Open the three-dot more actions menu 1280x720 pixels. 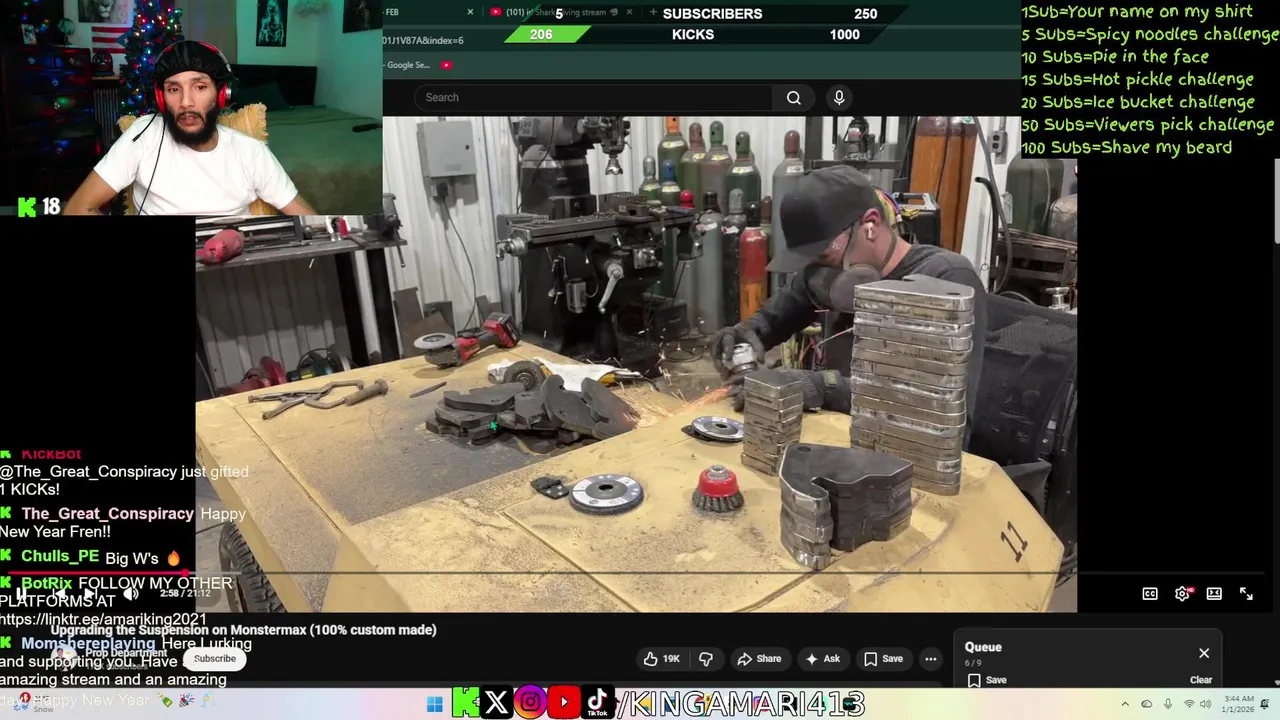tap(931, 659)
